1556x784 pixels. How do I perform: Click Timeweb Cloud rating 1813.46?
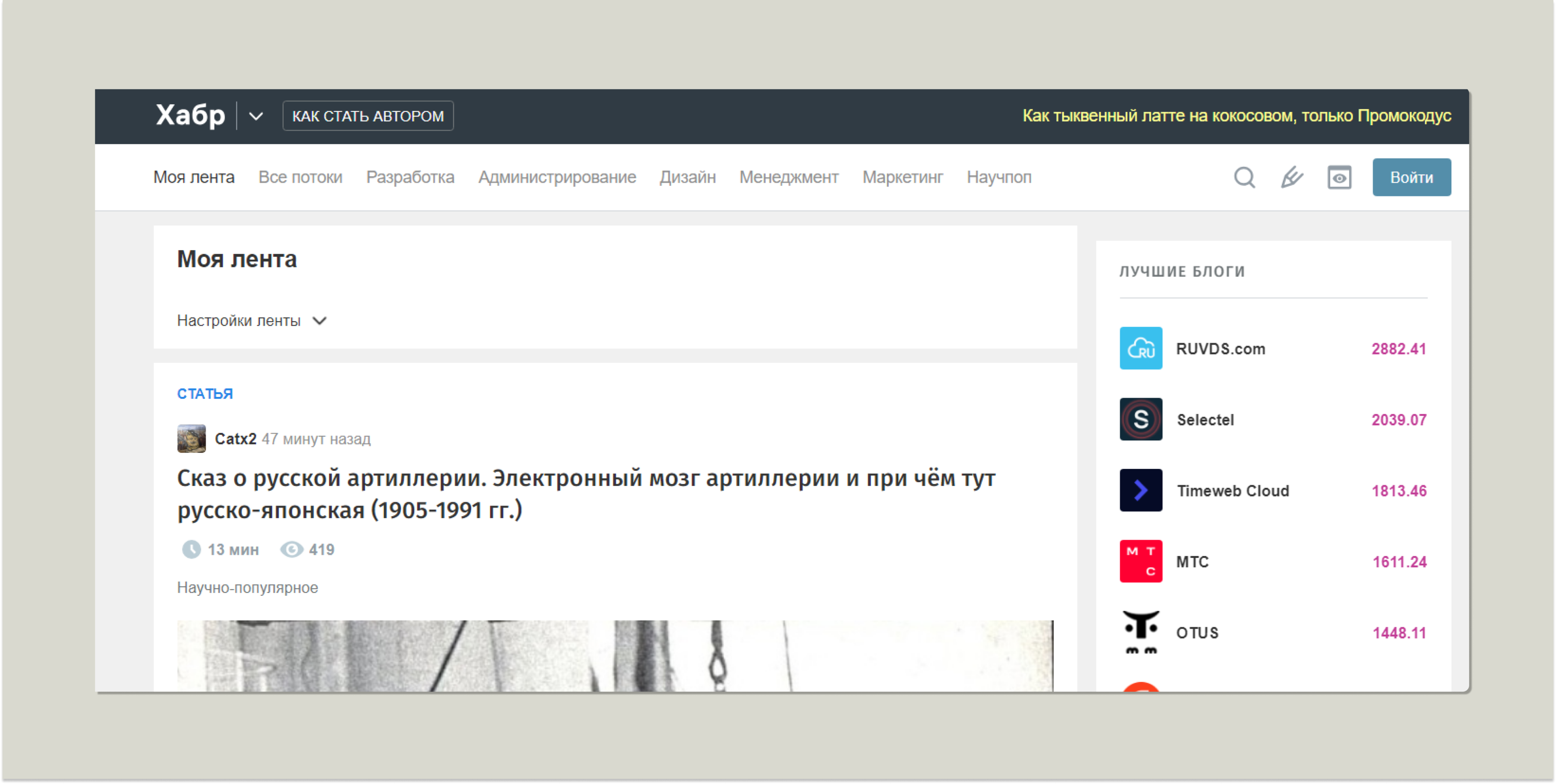pos(1399,490)
